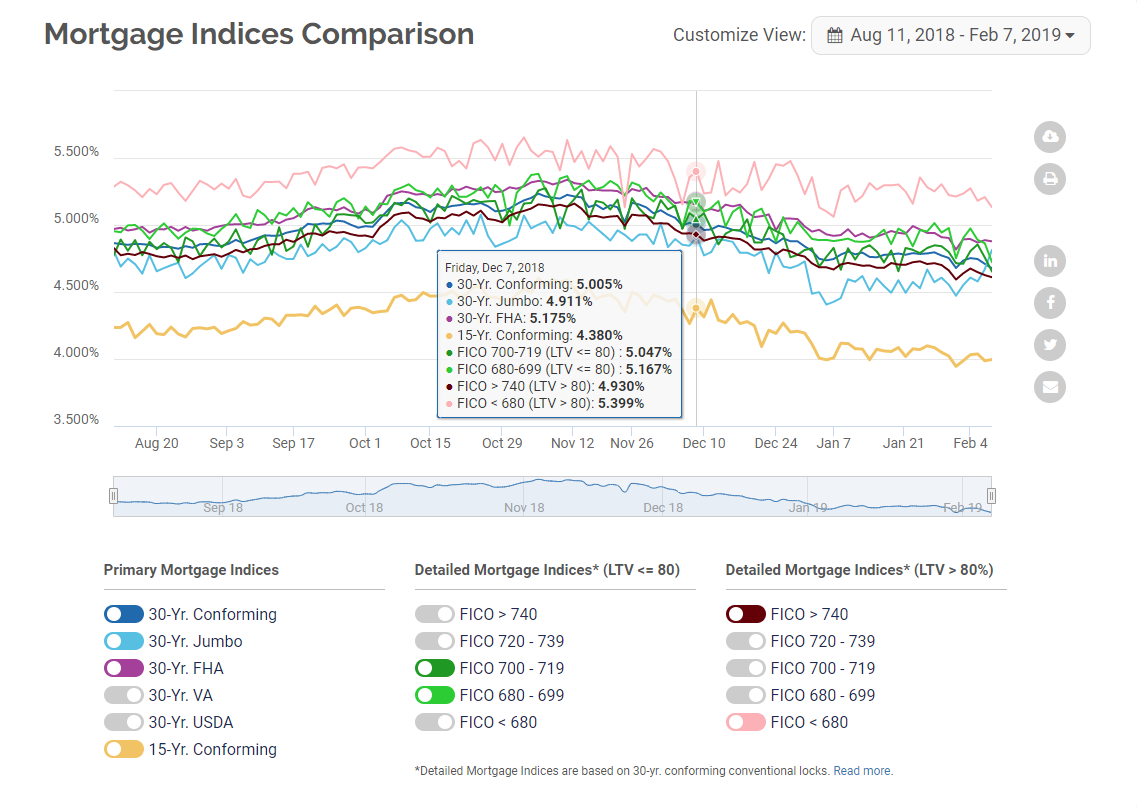Viewport: 1137px width, 807px height.
Task: Disable the 30-Yr. Jumbo index
Action: 124,641
